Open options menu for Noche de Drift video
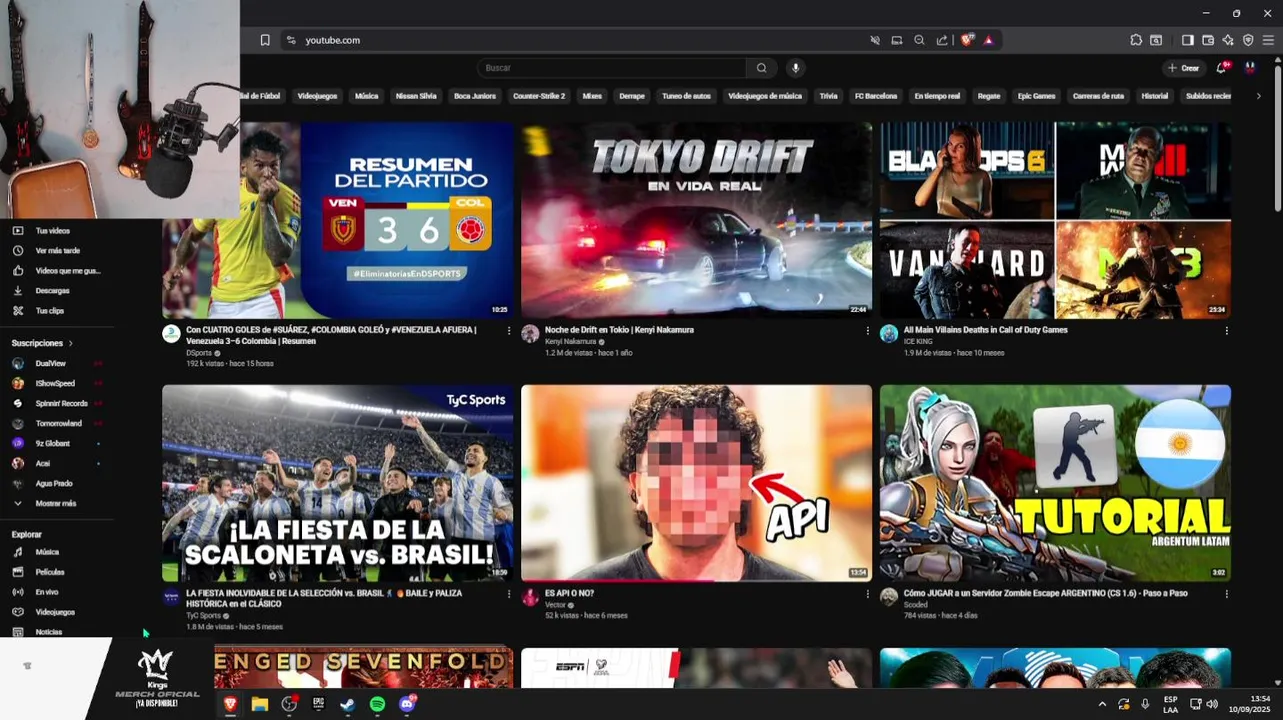This screenshot has height=720, width=1283. [x=867, y=330]
